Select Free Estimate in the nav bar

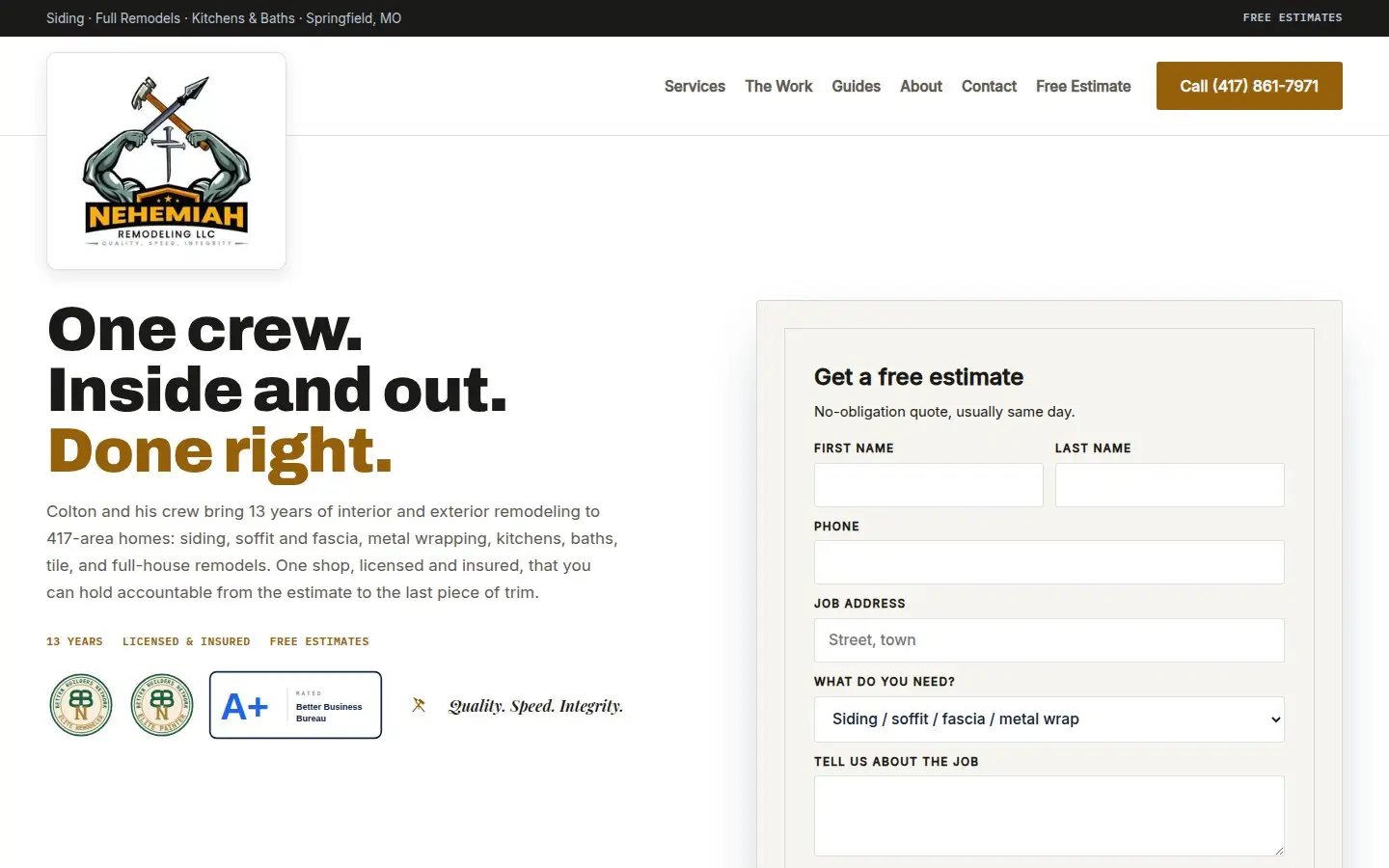[1083, 86]
